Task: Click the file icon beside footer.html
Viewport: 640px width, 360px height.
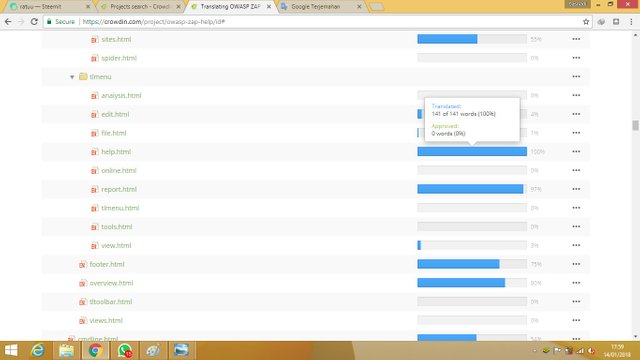Action: [x=83, y=265]
